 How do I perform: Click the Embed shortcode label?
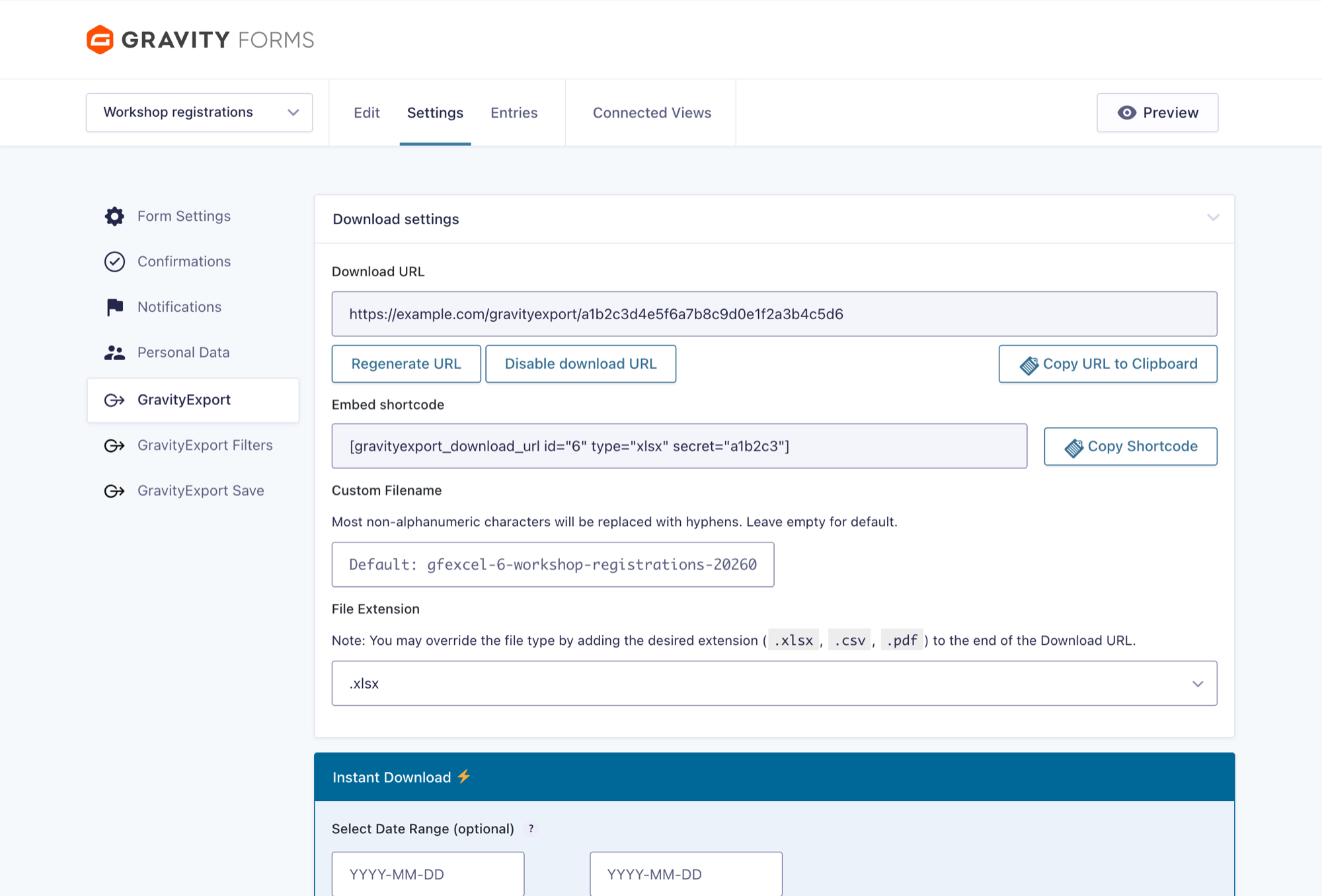388,405
